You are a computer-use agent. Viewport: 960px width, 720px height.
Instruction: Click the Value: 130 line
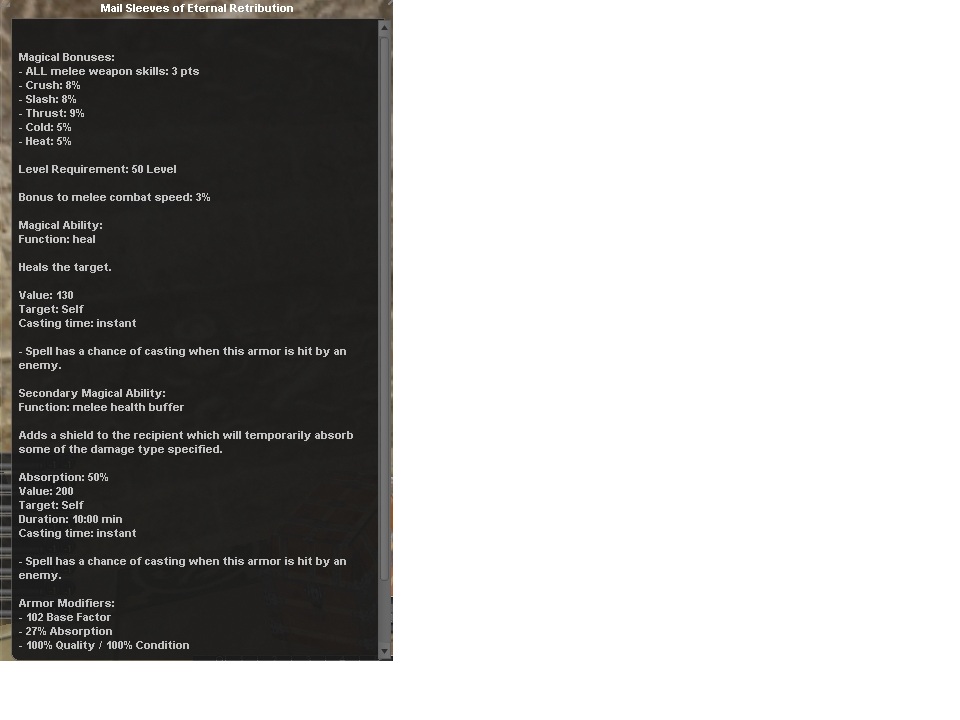tap(46, 295)
